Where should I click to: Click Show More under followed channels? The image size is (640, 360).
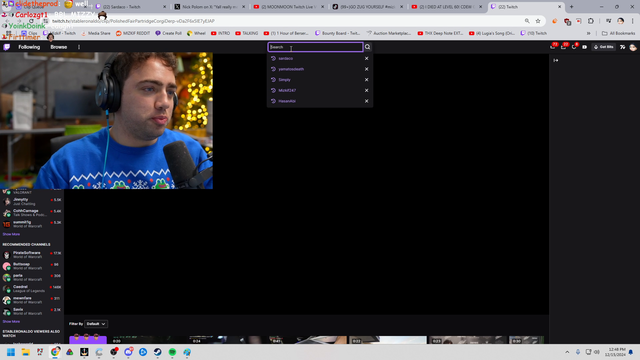[11, 234]
